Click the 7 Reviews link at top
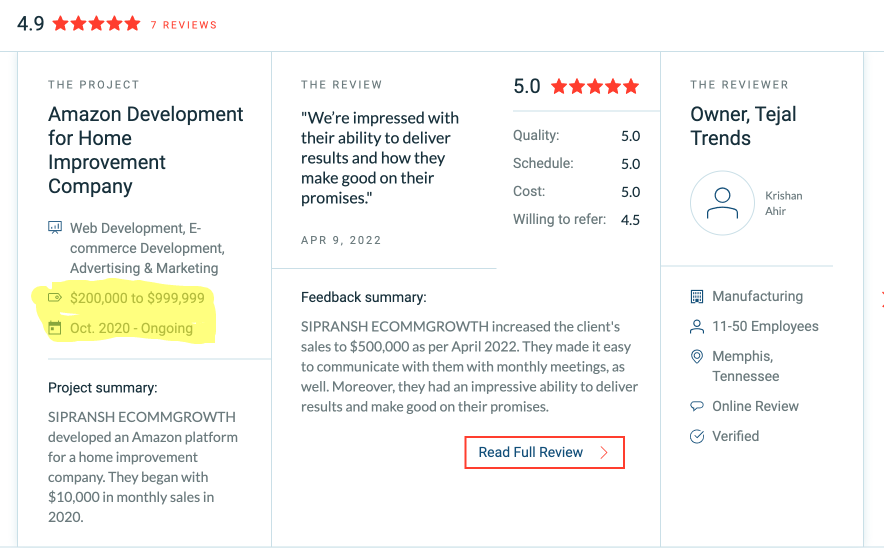 point(183,24)
